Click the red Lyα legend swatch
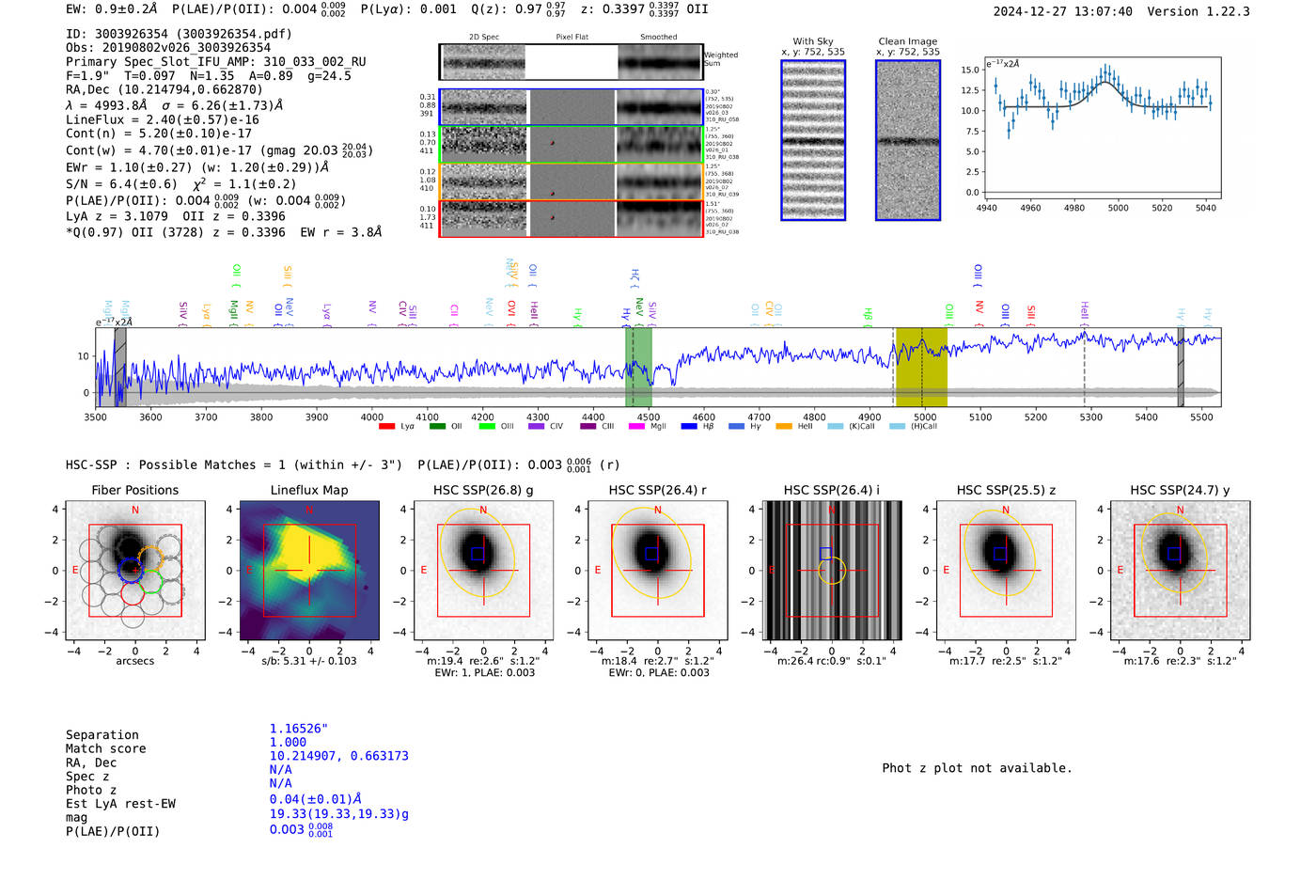The height and width of the screenshot is (896, 1316). (386, 427)
